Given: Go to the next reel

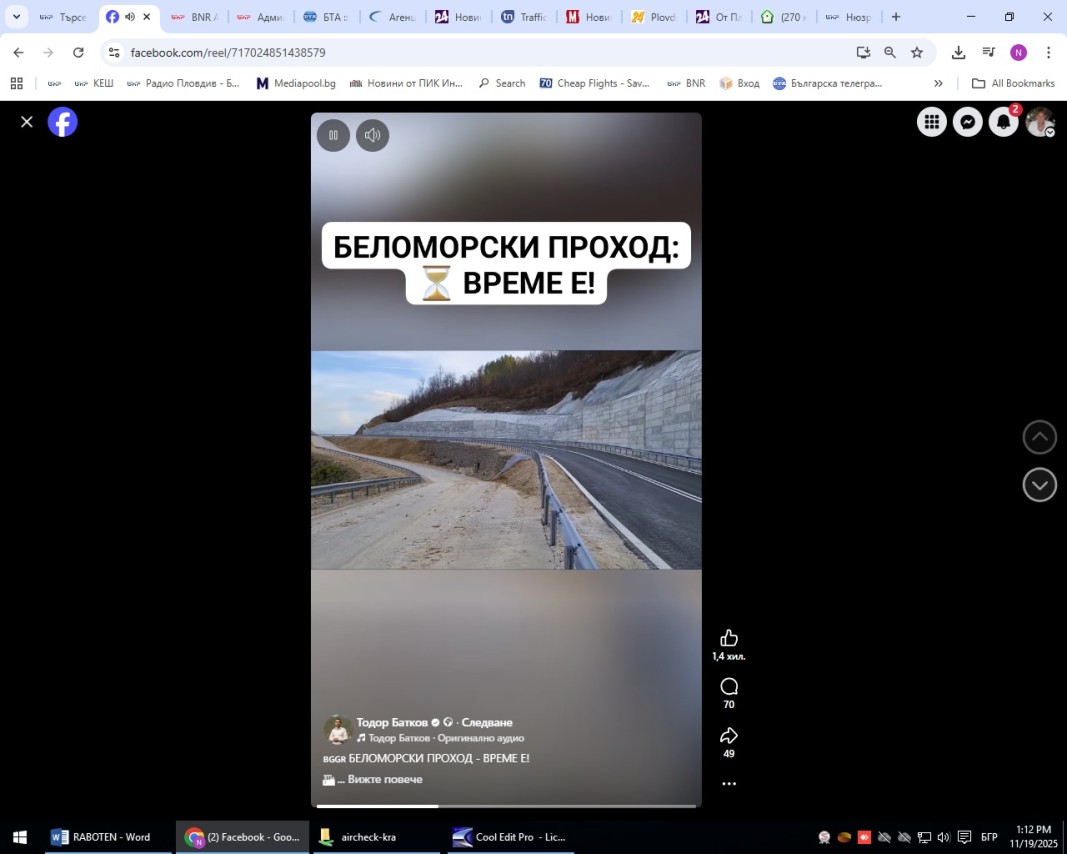Looking at the screenshot, I should pyautogui.click(x=1039, y=485).
